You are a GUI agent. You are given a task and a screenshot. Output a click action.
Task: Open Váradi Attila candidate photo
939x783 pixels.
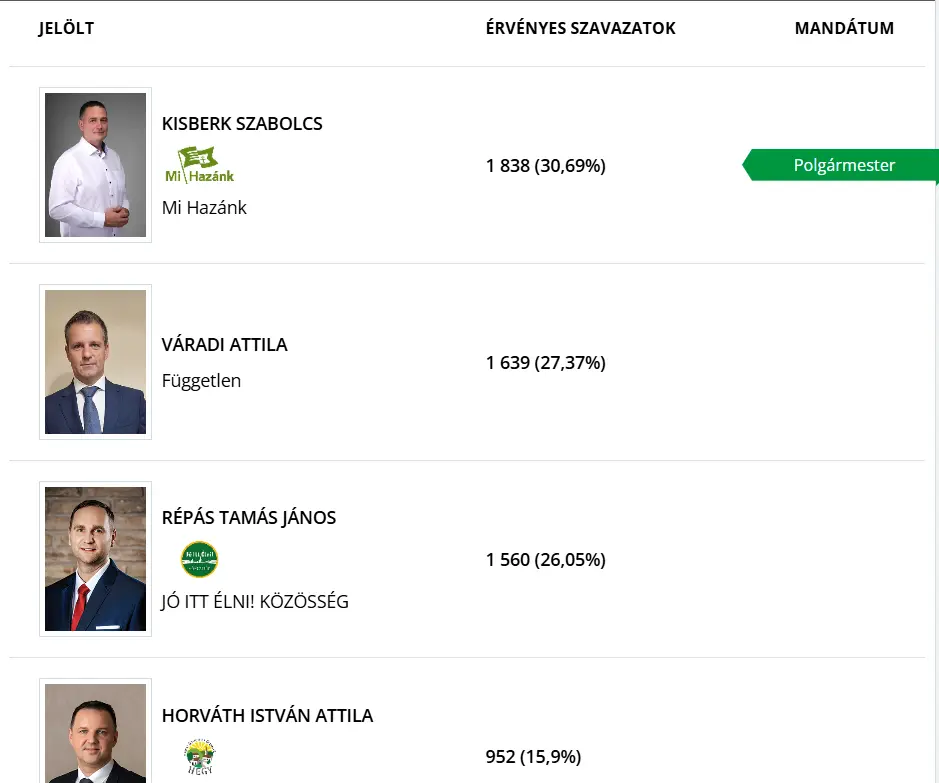[x=95, y=362]
